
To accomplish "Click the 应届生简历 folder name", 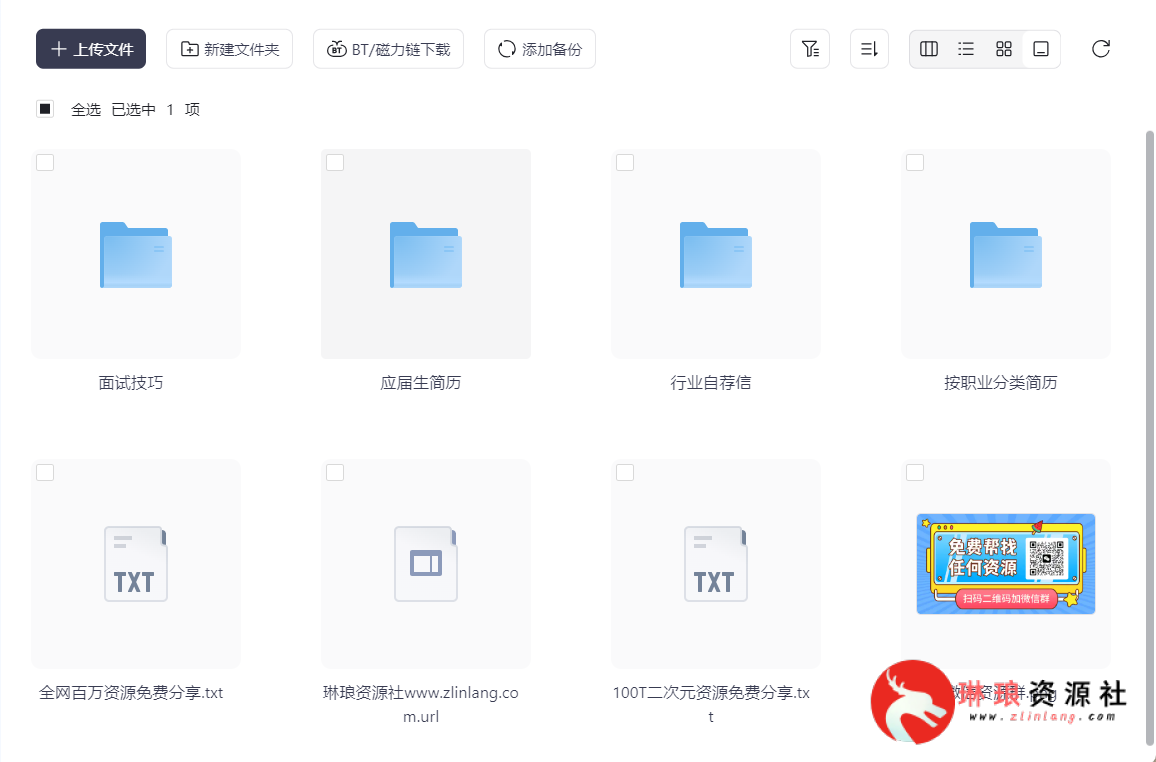I will point(421,382).
